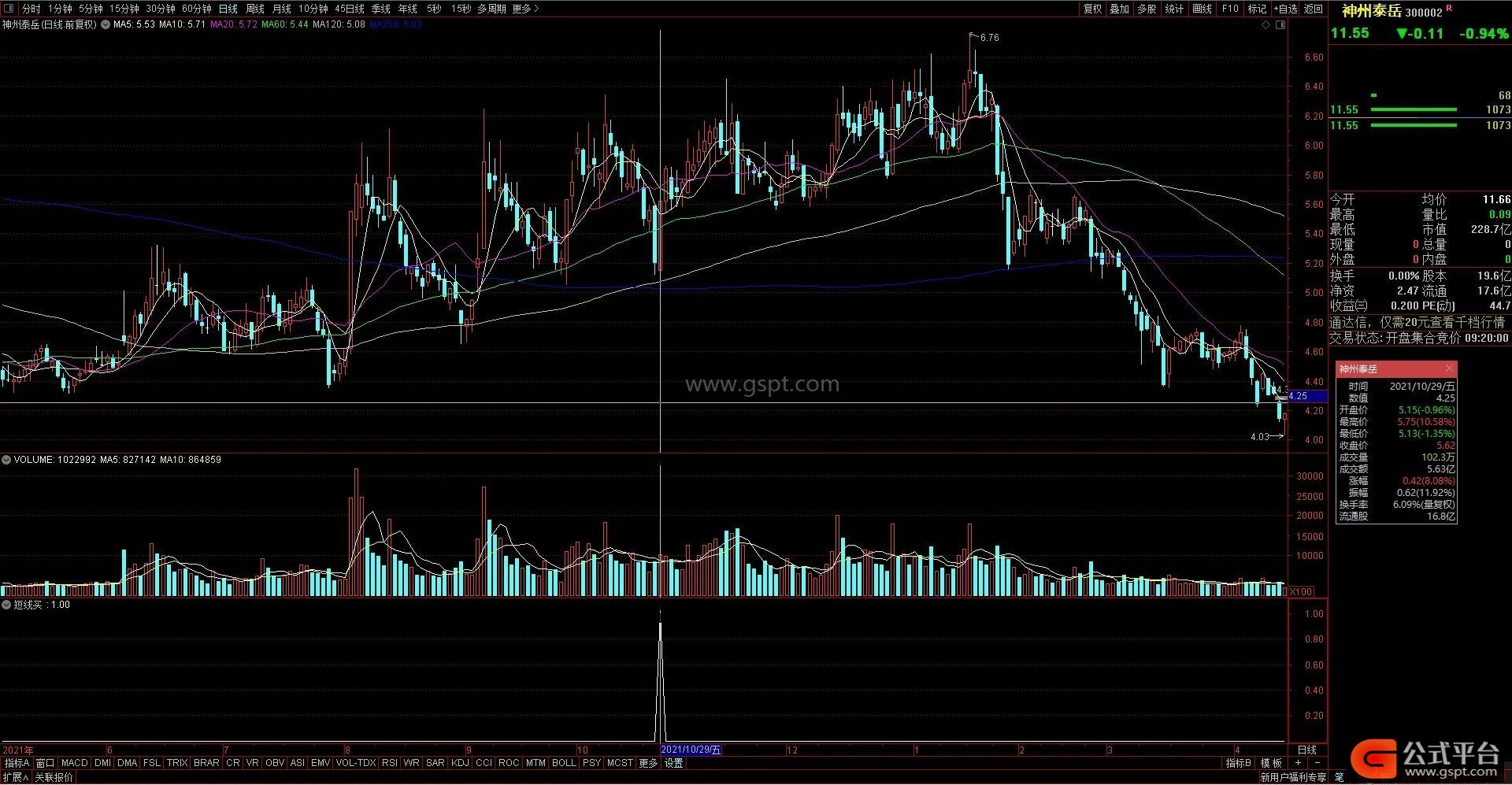Click the 返回 back button
The height and width of the screenshot is (785, 1512).
click(1314, 9)
